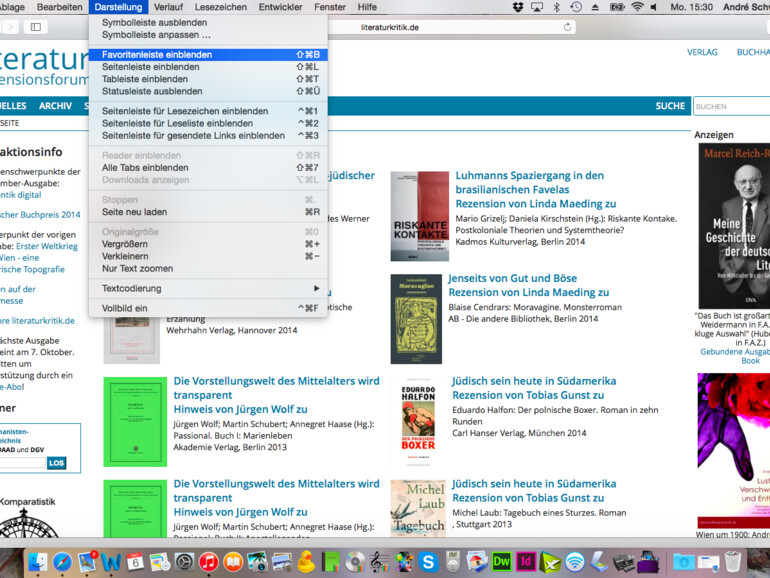Show Seitenleiste für gesendete Links
The width and height of the screenshot is (770, 578).
coord(208,136)
